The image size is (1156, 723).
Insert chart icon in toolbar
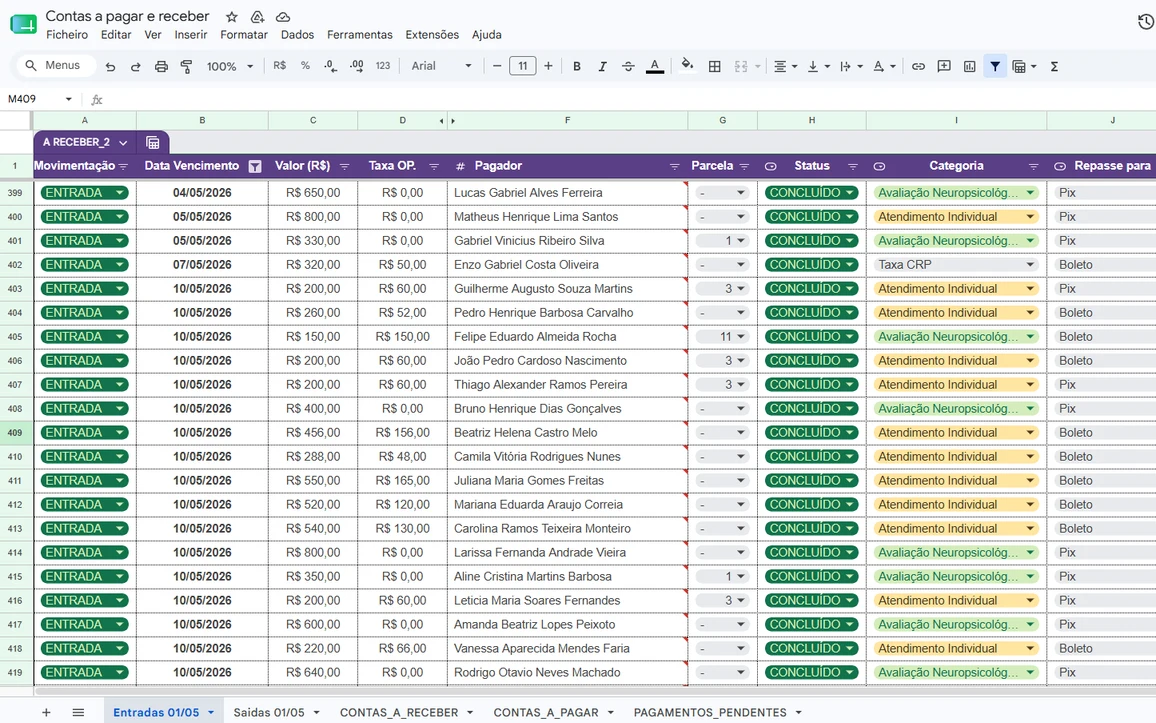click(x=969, y=66)
